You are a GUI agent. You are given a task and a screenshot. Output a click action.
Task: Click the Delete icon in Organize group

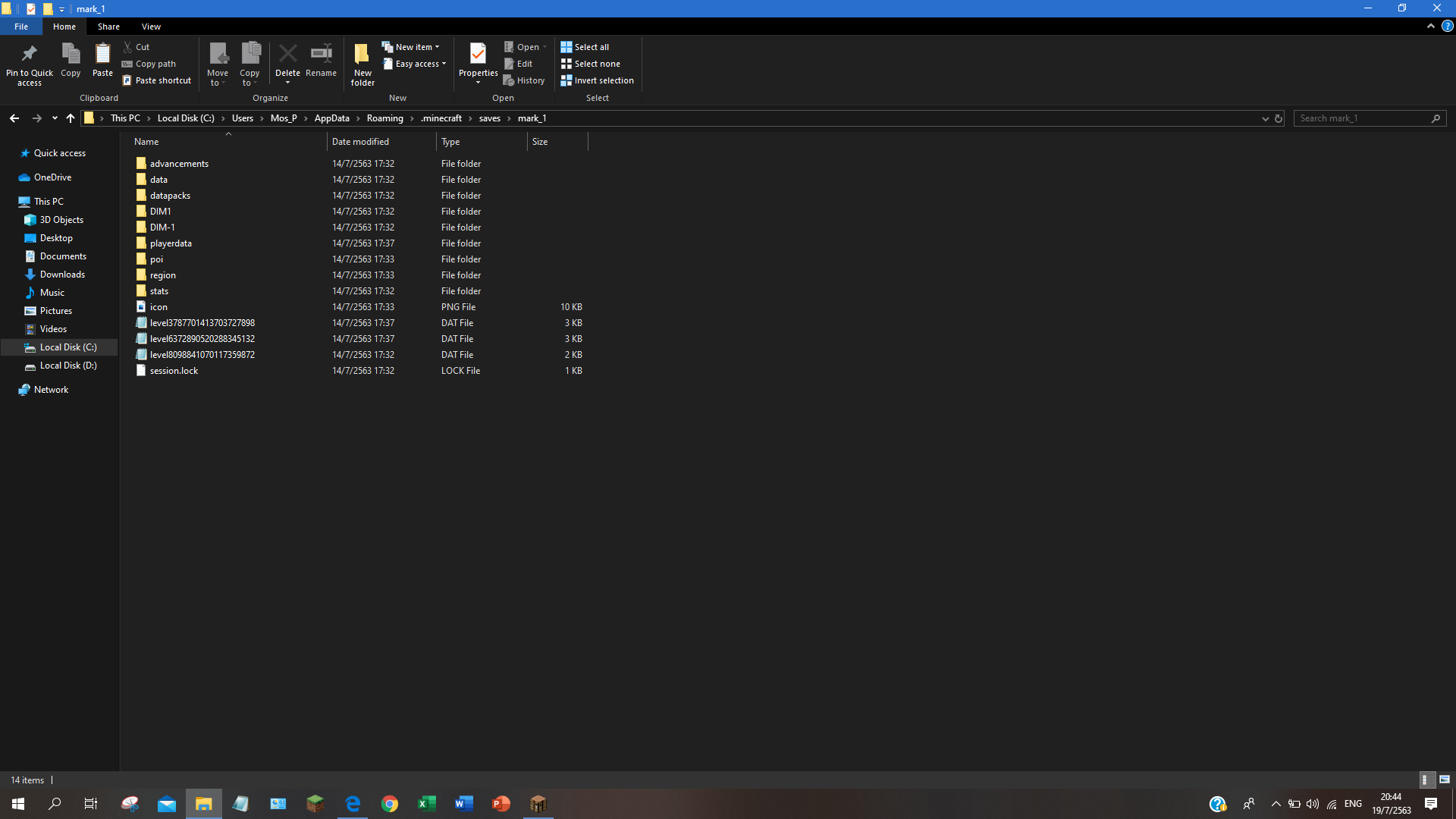287,55
